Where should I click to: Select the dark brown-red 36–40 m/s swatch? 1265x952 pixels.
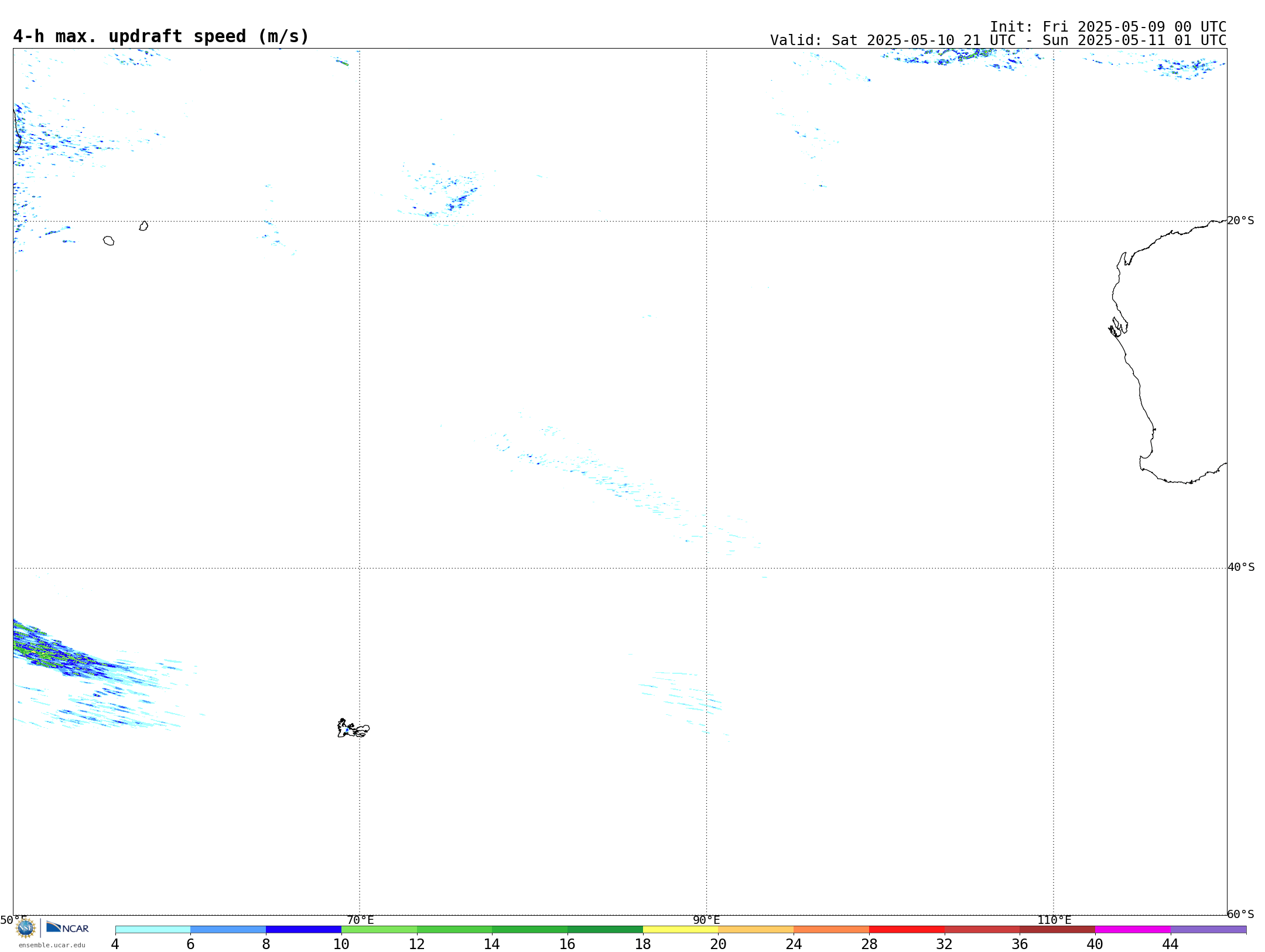[x=1058, y=929]
